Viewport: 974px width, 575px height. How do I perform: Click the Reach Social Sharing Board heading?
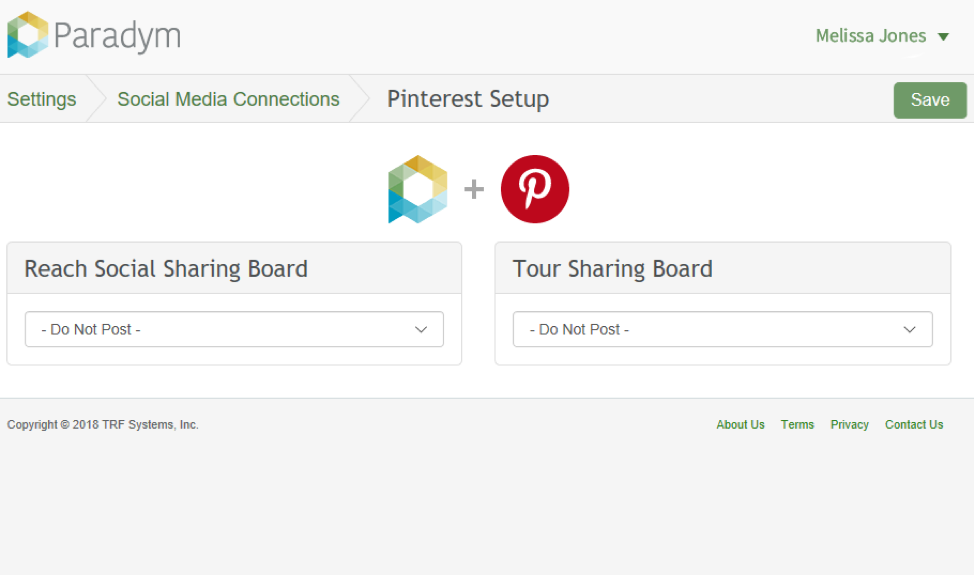pos(166,269)
